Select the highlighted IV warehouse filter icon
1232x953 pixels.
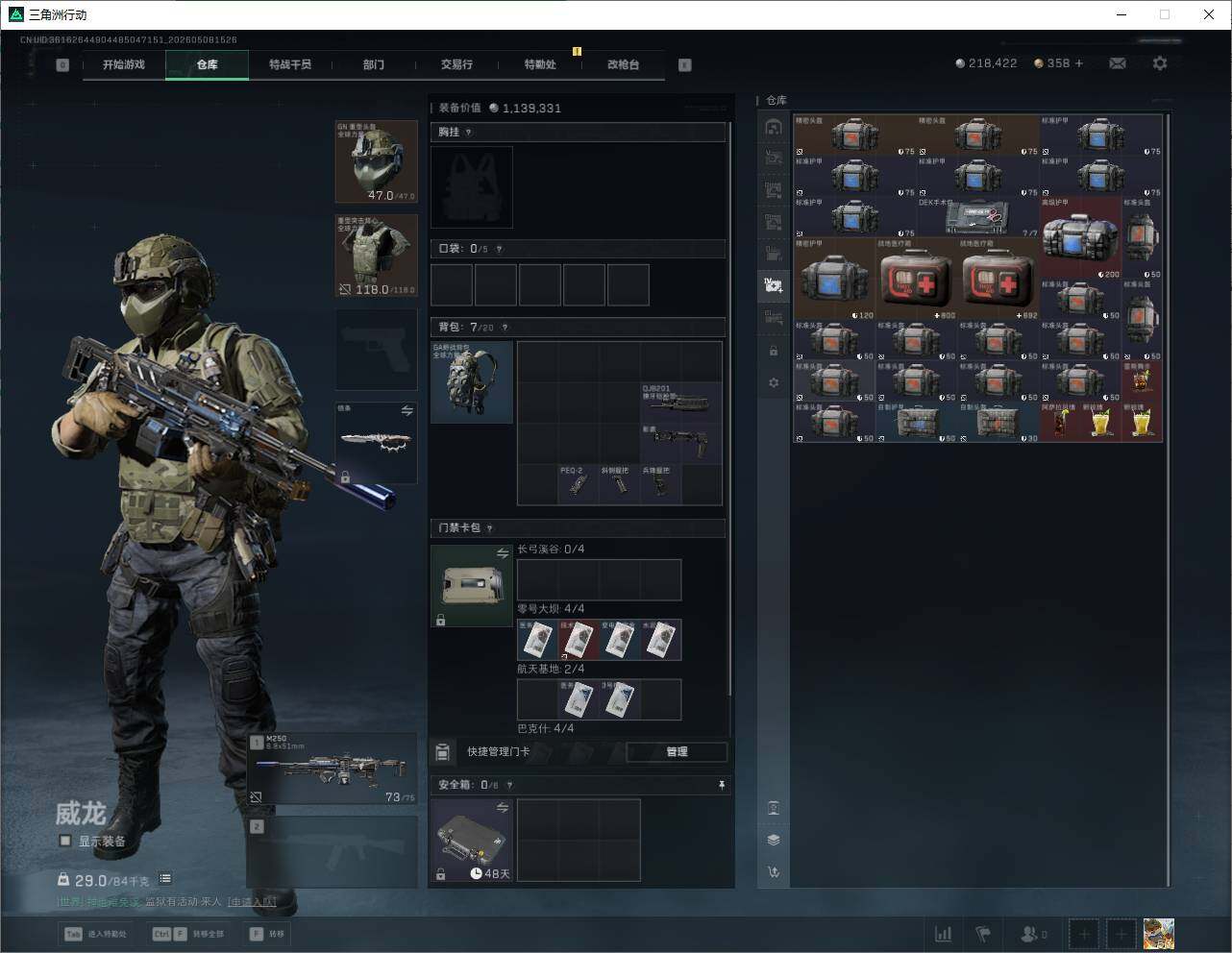(774, 285)
